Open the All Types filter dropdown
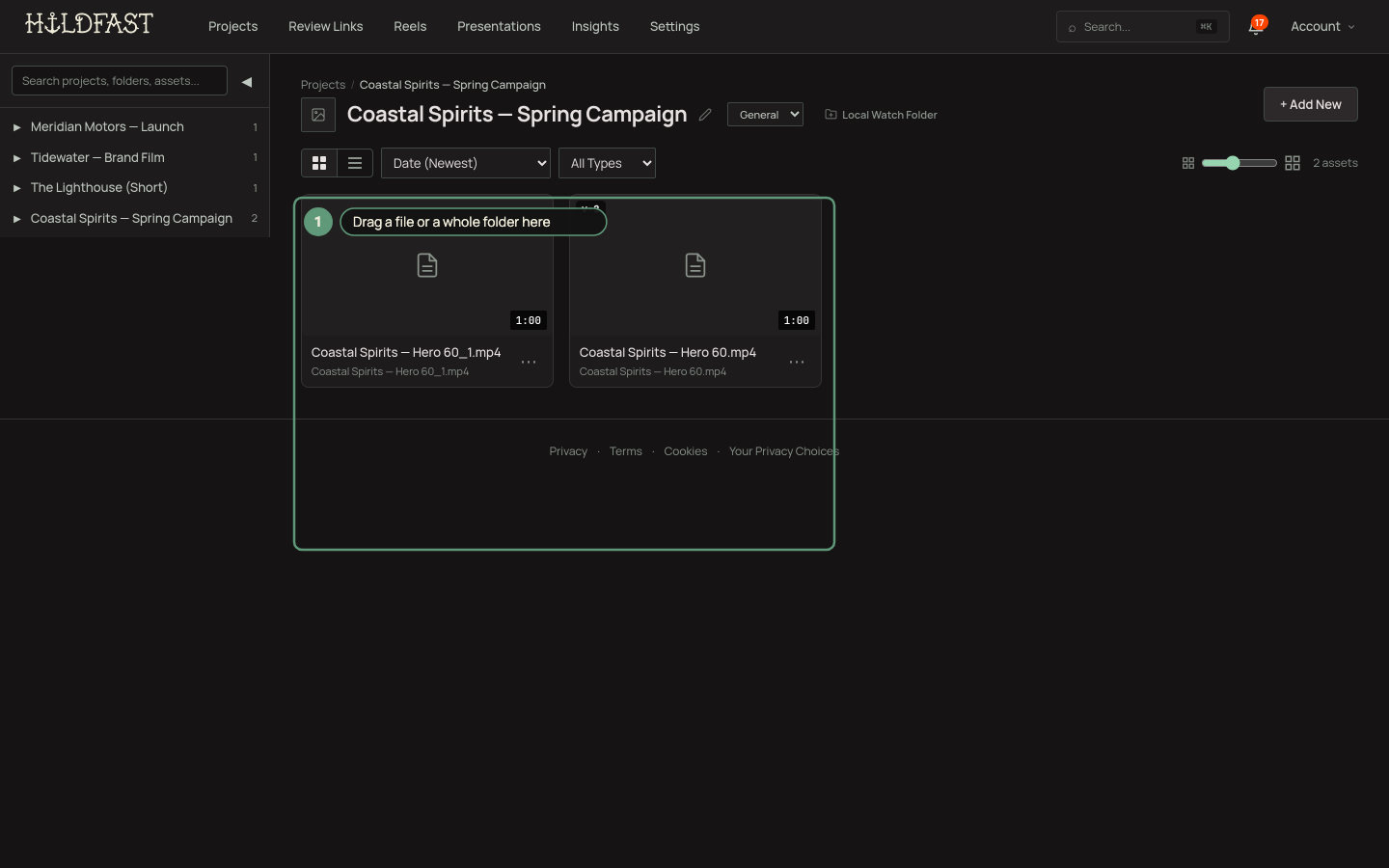Image resolution: width=1389 pixels, height=868 pixels. click(x=607, y=163)
